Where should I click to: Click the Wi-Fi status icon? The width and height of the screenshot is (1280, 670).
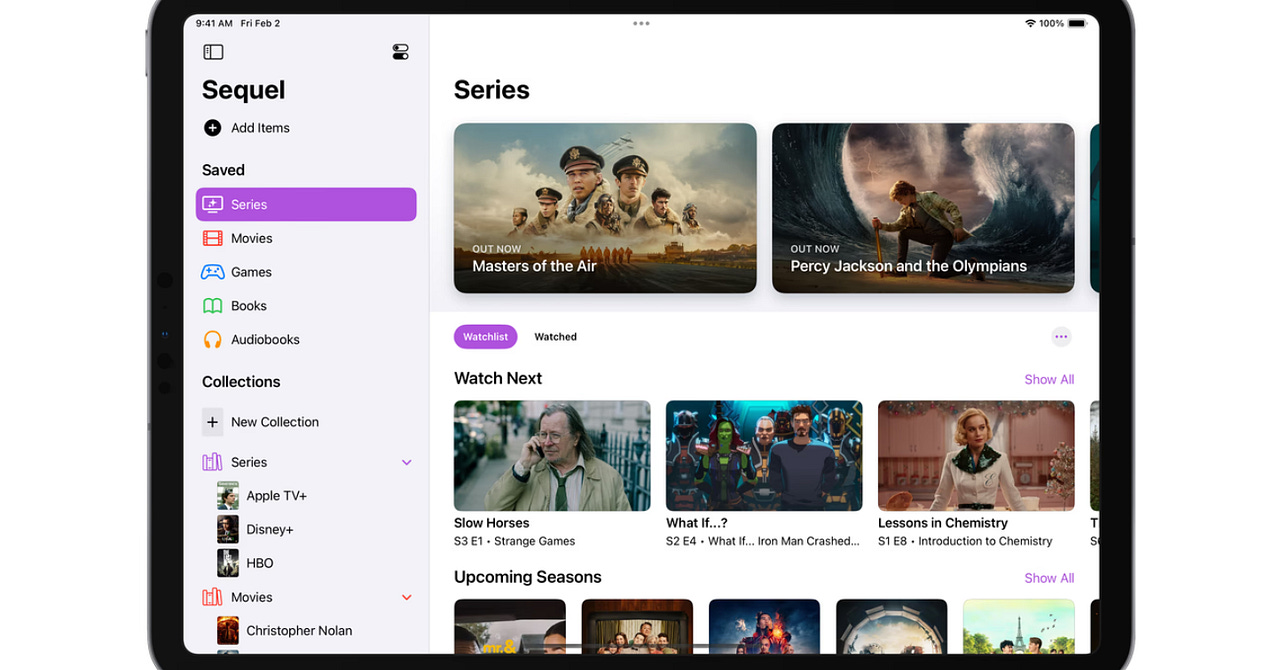1030,23
